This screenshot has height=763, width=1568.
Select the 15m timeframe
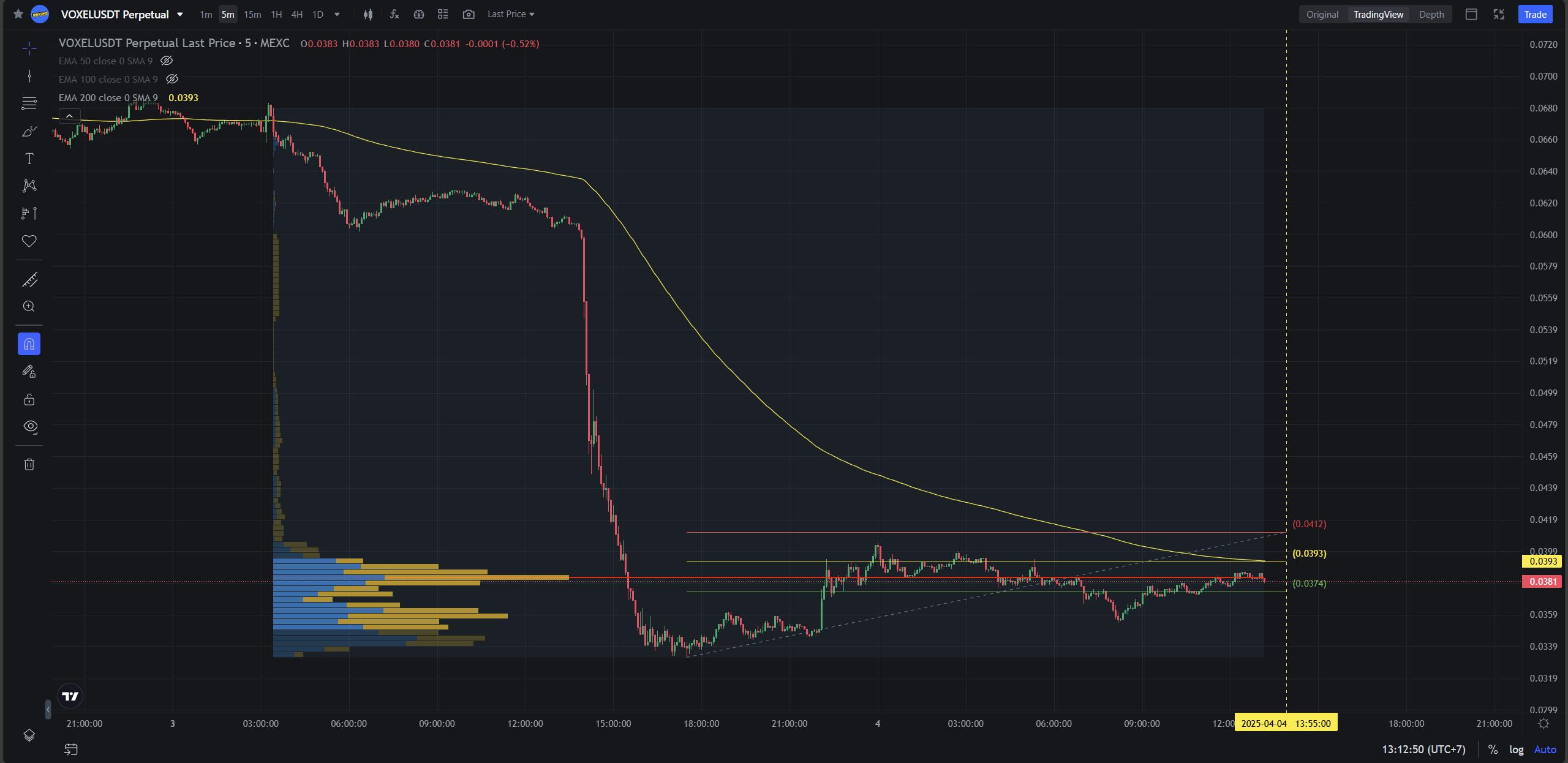252,14
